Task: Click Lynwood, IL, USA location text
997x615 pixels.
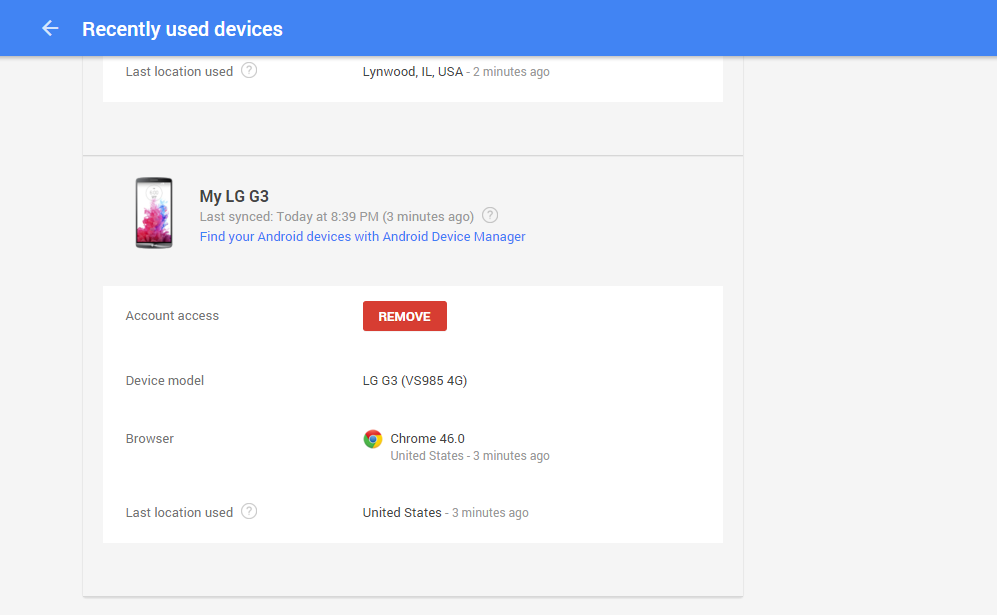Action: tap(412, 72)
